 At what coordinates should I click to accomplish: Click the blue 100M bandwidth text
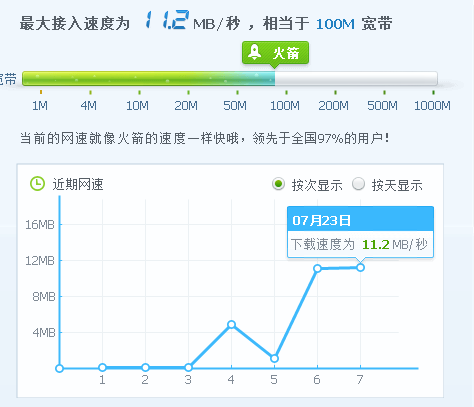coord(335,24)
